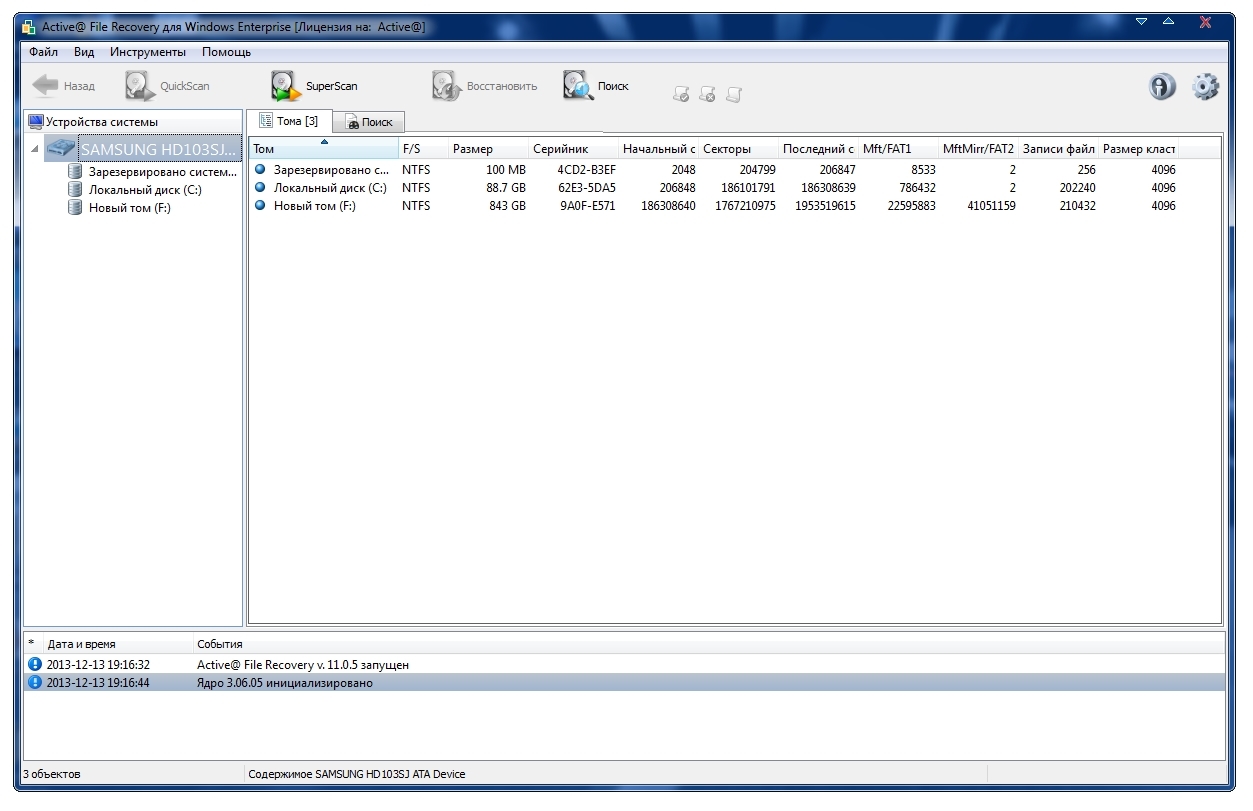This screenshot has width=1253, height=811.
Task: Click the 1953519615 last sector cell
Action: (x=824, y=206)
